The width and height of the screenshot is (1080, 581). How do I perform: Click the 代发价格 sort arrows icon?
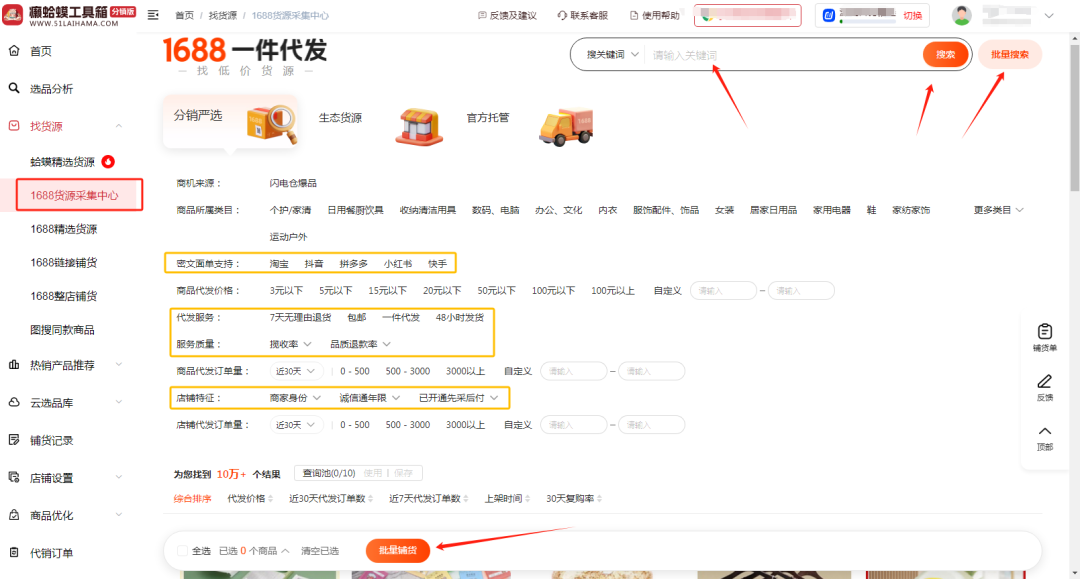click(x=271, y=498)
